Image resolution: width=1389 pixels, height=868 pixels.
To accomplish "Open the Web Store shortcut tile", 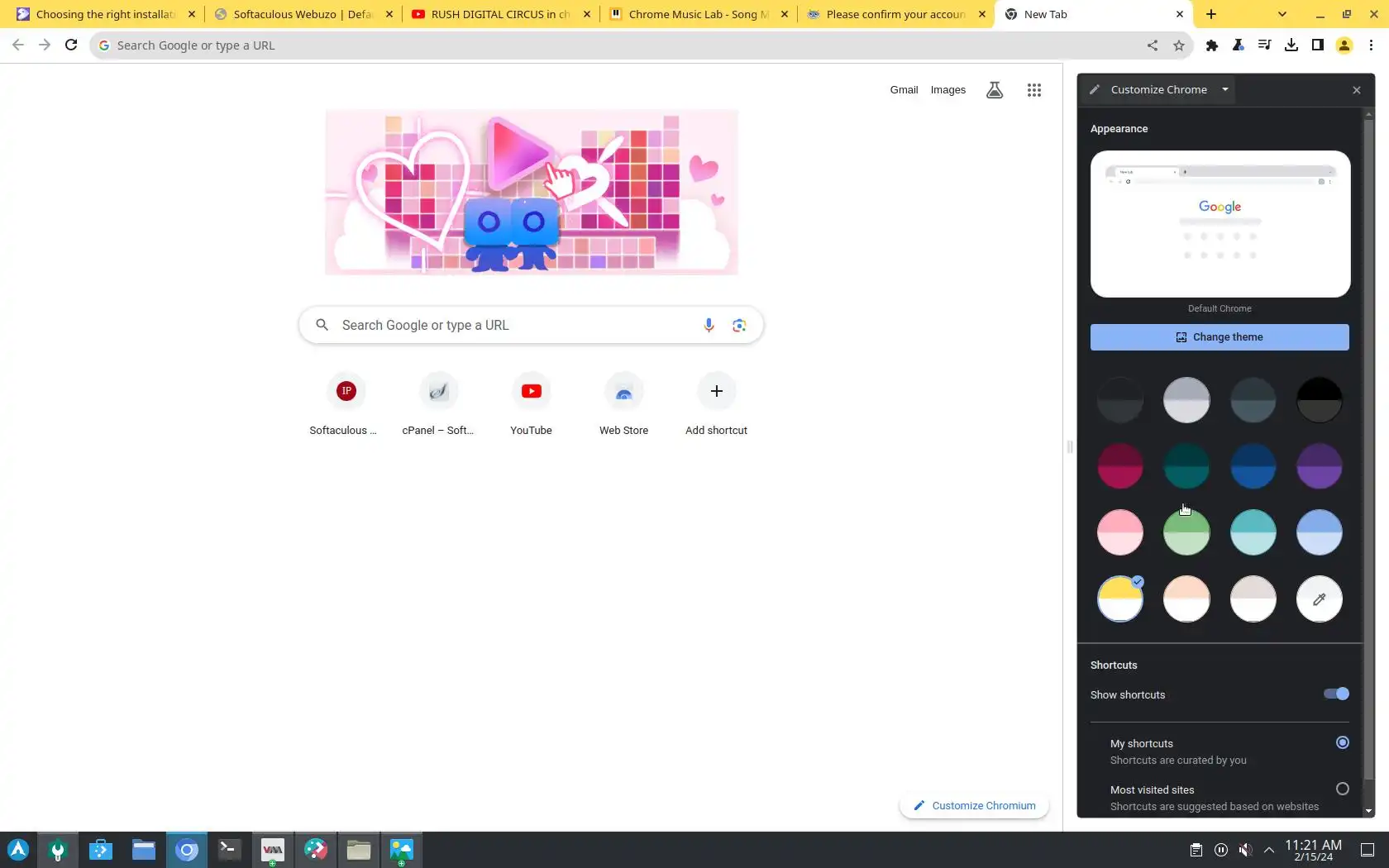I will coord(623,404).
